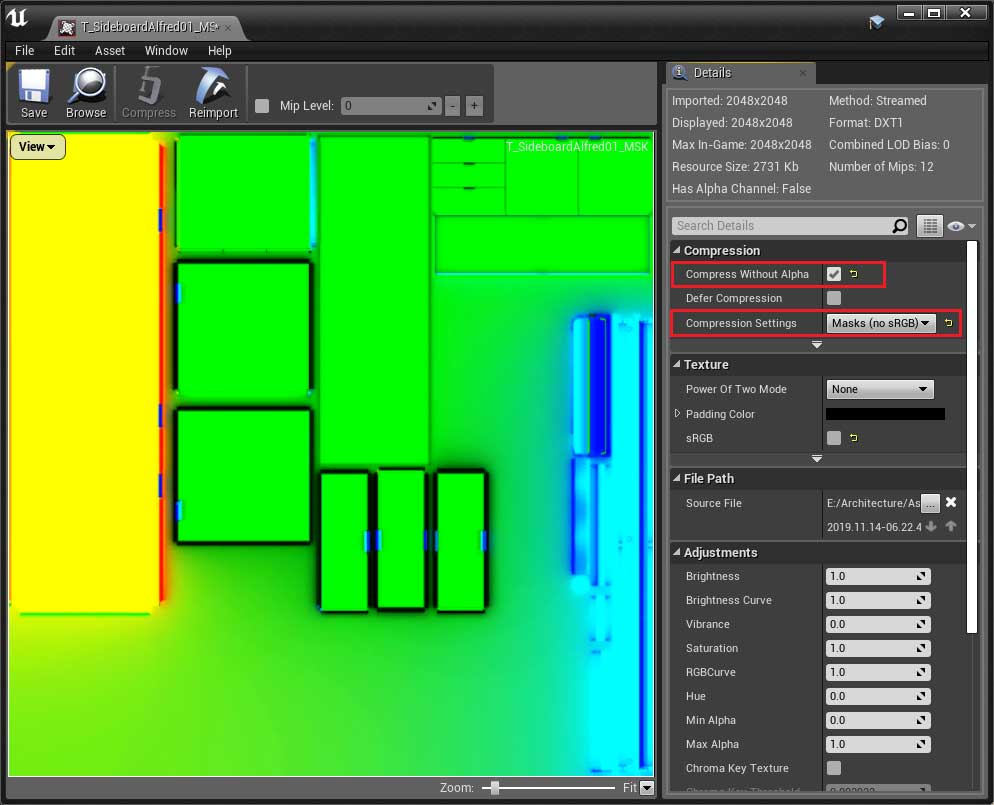This screenshot has width=994, height=805.
Task: Click the Padding Color black swatch
Action: [885, 414]
